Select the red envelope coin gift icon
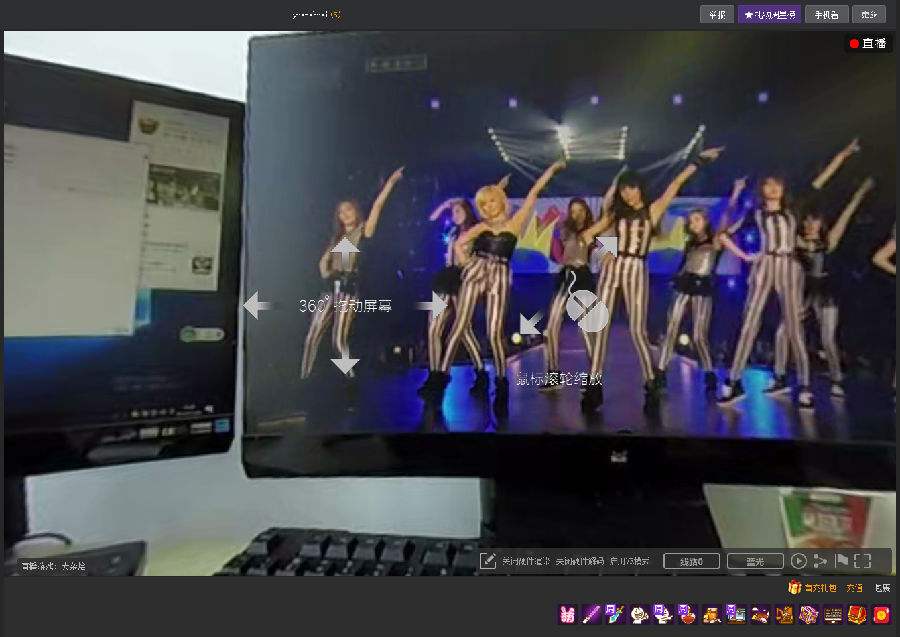Image resolution: width=900 pixels, height=637 pixels. tap(881, 615)
